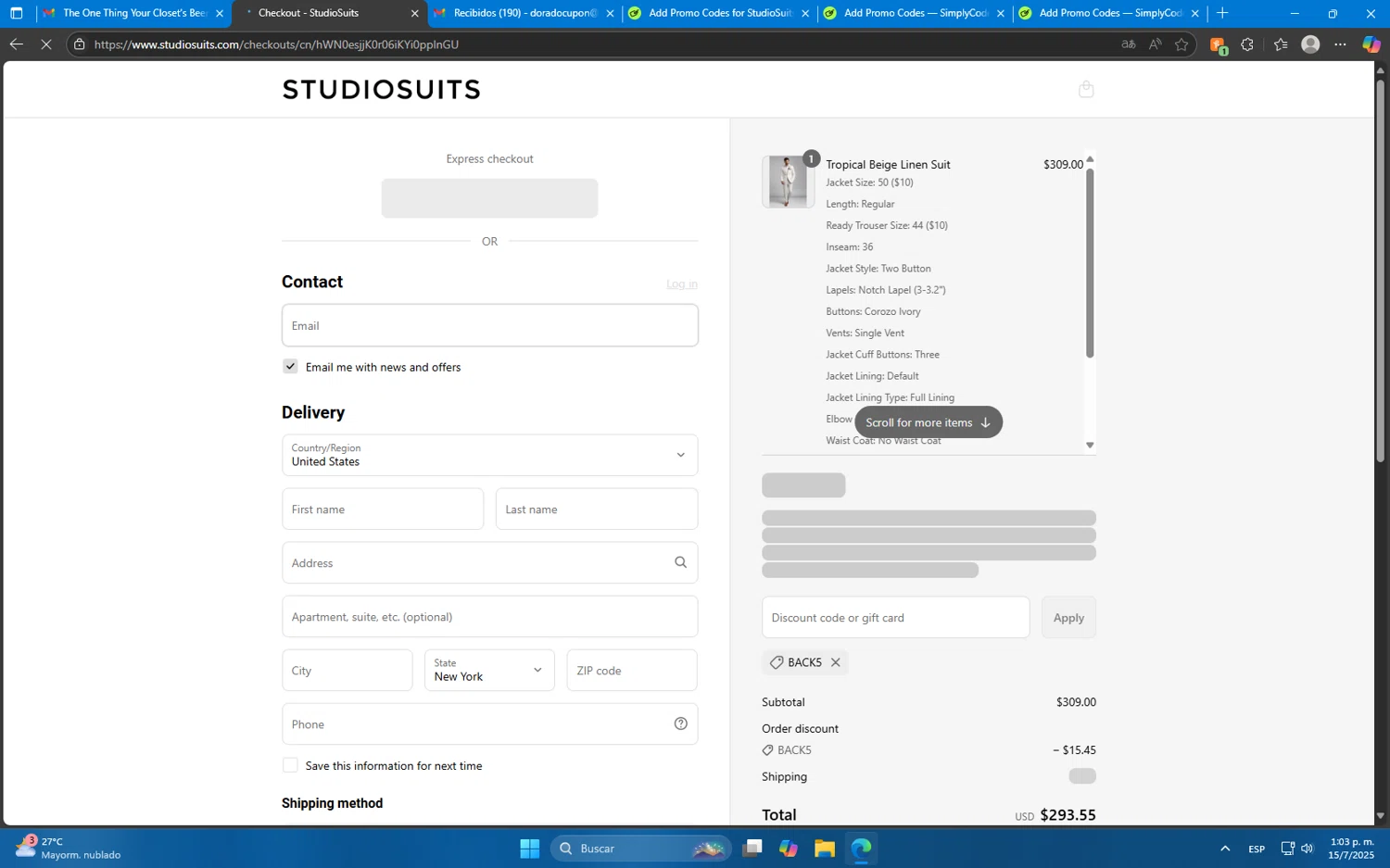1390x868 pixels.
Task: Click the Apply discount button
Action: (1068, 617)
